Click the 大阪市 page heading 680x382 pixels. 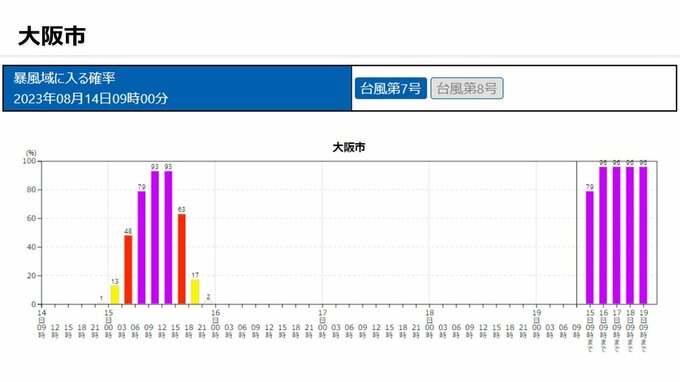(x=52, y=36)
